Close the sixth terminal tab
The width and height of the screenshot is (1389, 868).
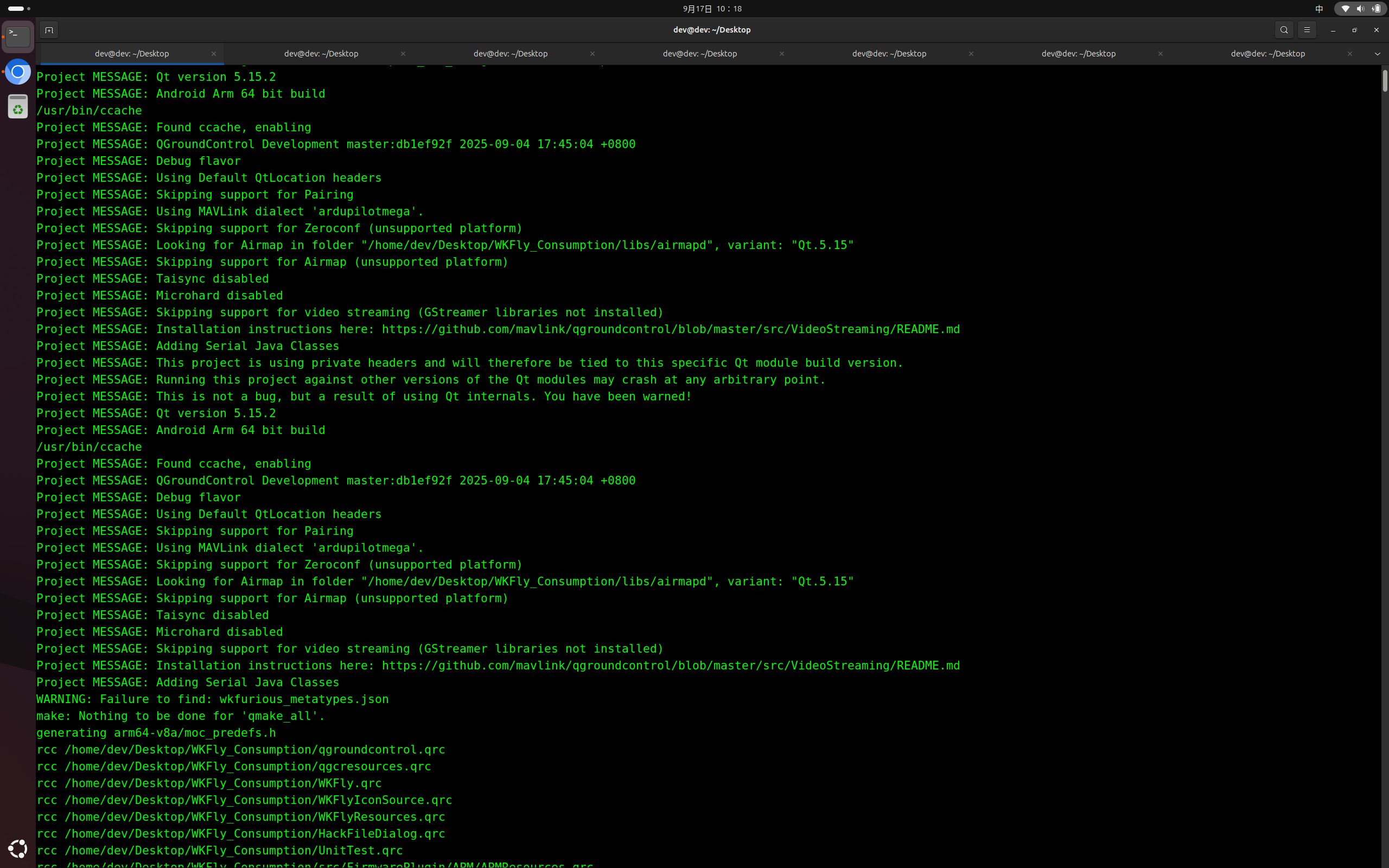(x=1161, y=53)
